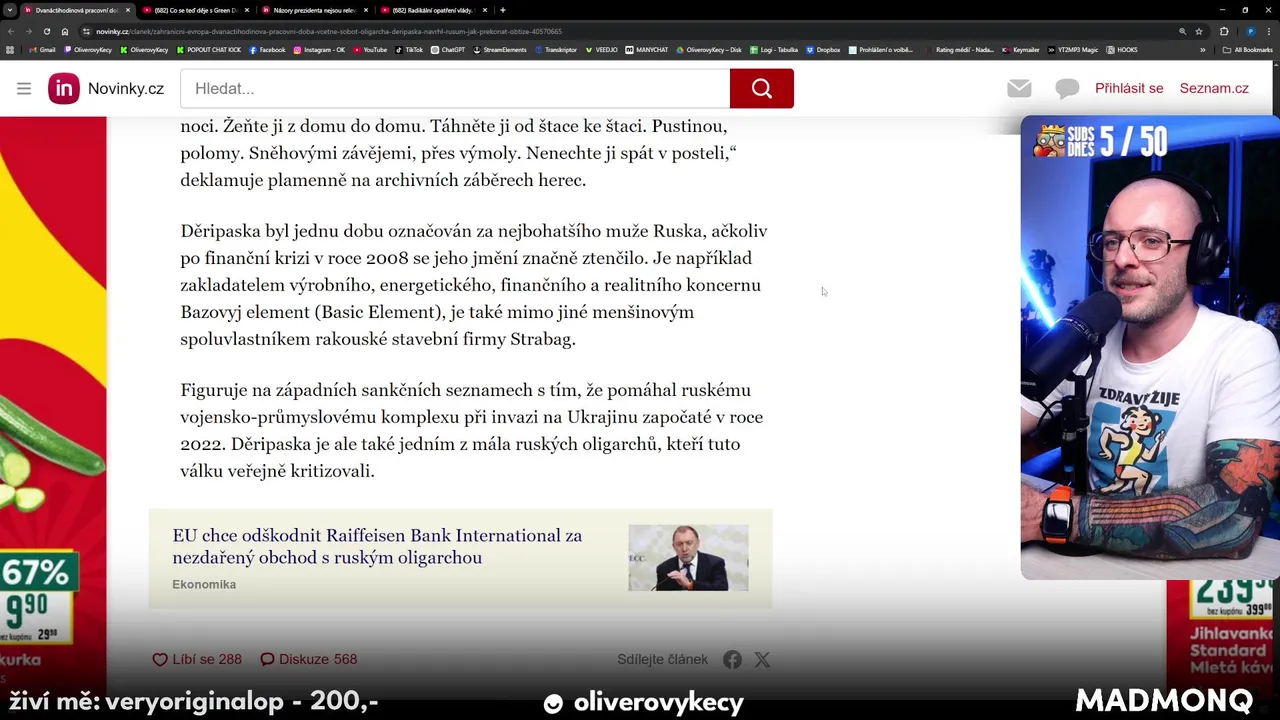The image size is (1280, 720).
Task: Click the red search magnifier button
Action: pos(762,88)
